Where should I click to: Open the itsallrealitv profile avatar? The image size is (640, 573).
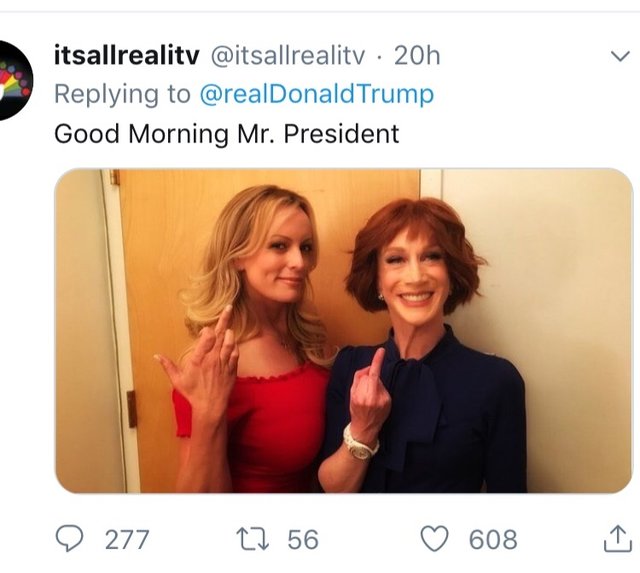point(14,80)
